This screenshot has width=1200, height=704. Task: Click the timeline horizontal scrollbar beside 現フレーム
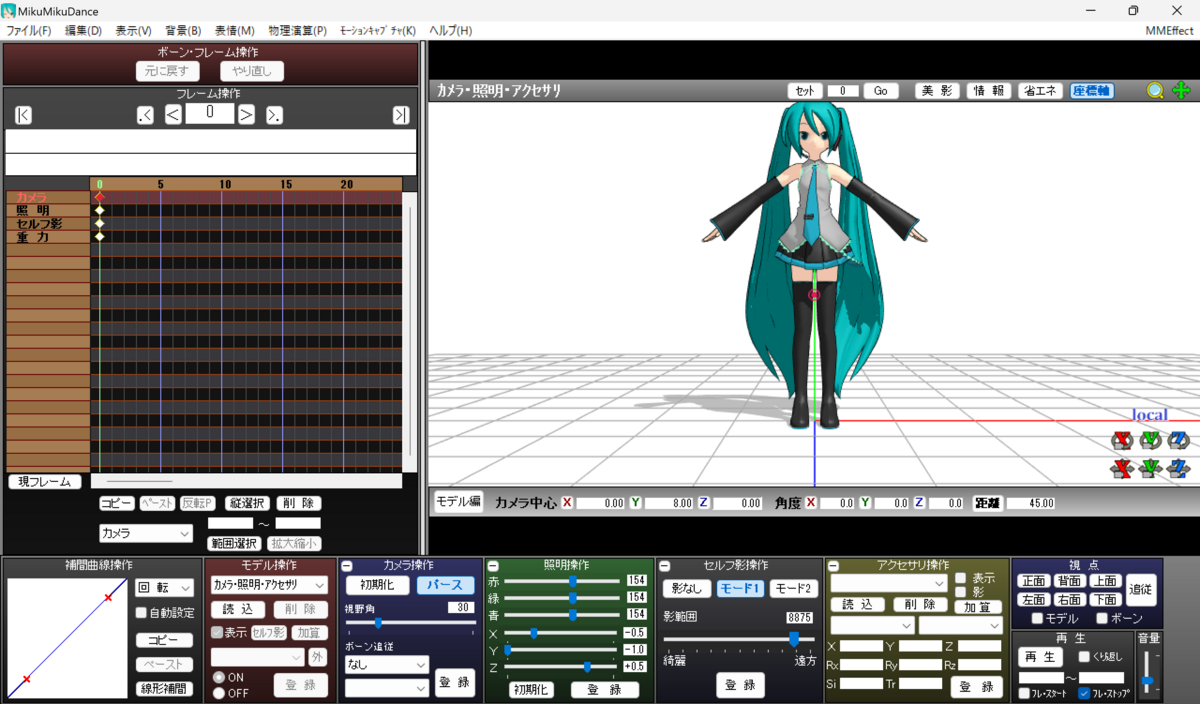[245, 482]
